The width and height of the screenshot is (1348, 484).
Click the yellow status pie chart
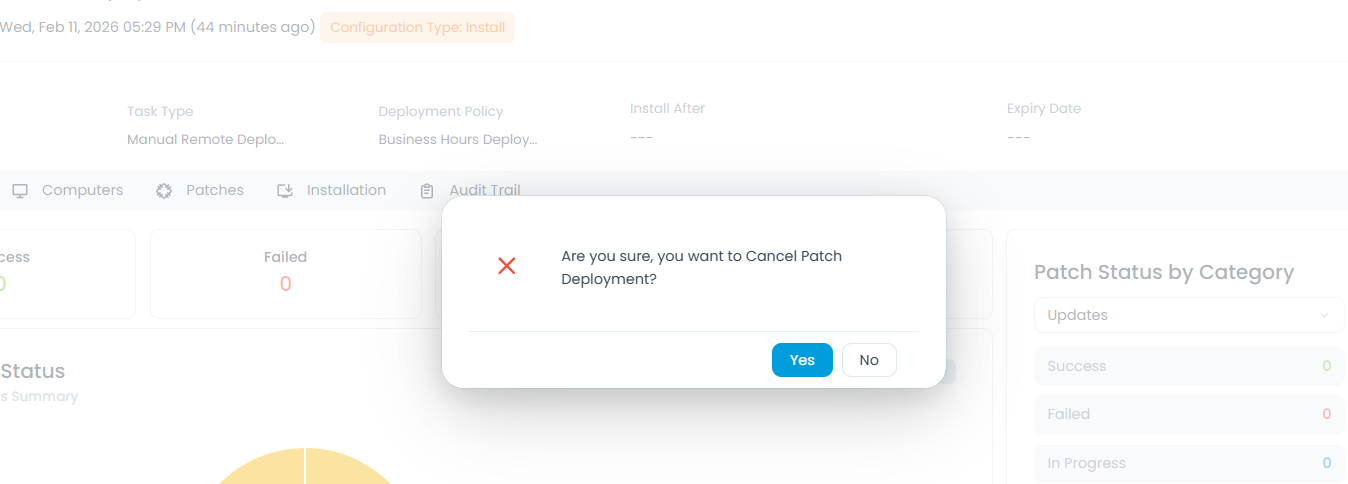[305, 468]
